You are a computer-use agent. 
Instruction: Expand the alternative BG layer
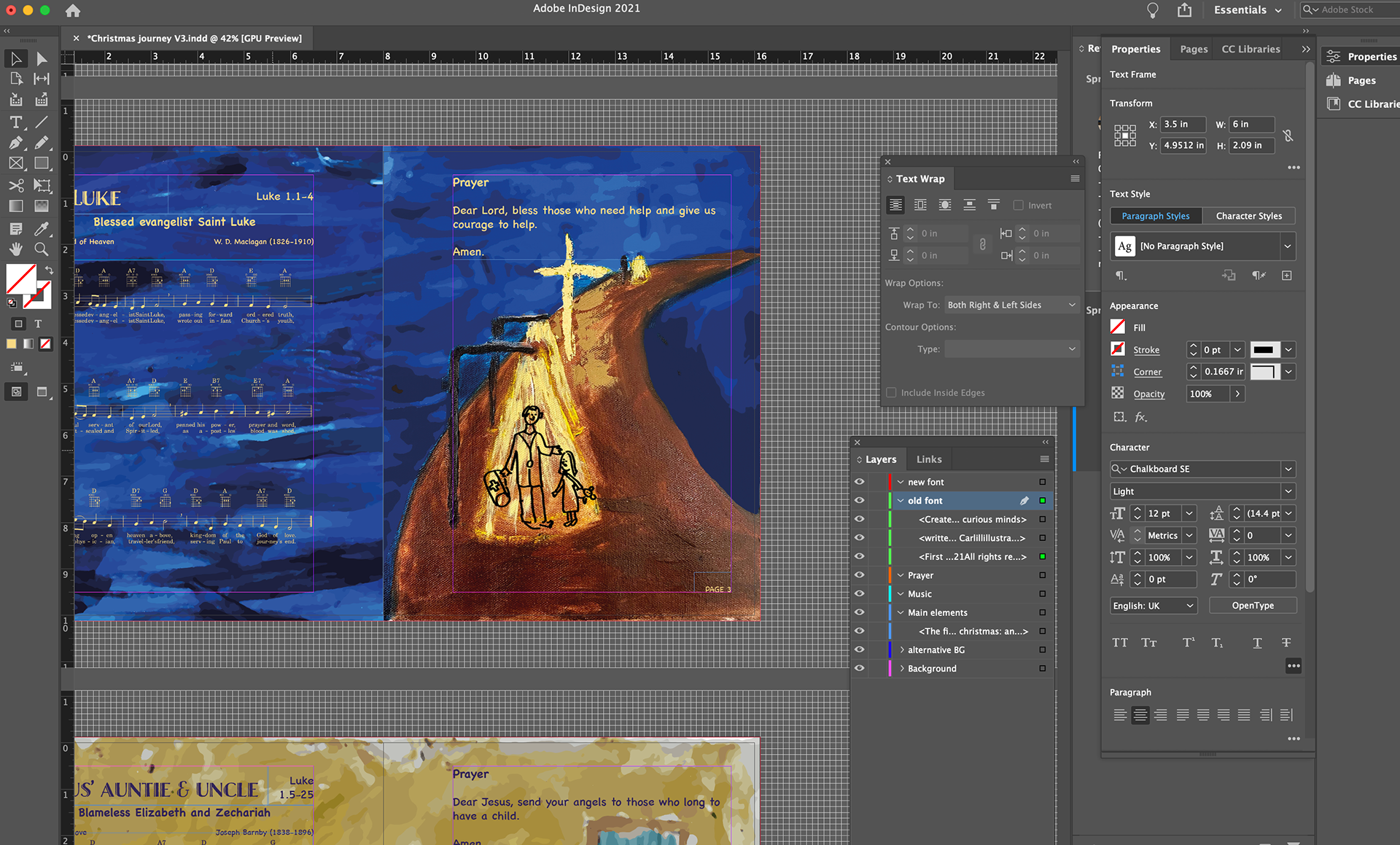tap(902, 650)
